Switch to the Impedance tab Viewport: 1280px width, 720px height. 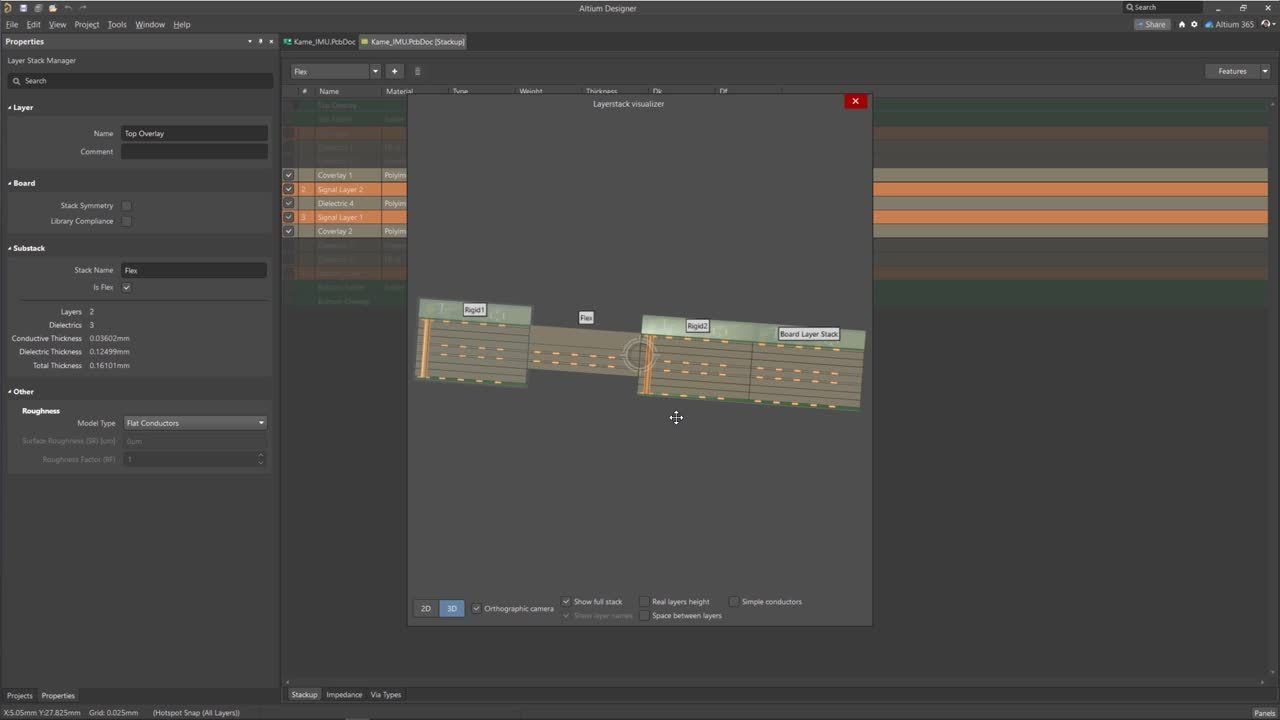tap(344, 695)
